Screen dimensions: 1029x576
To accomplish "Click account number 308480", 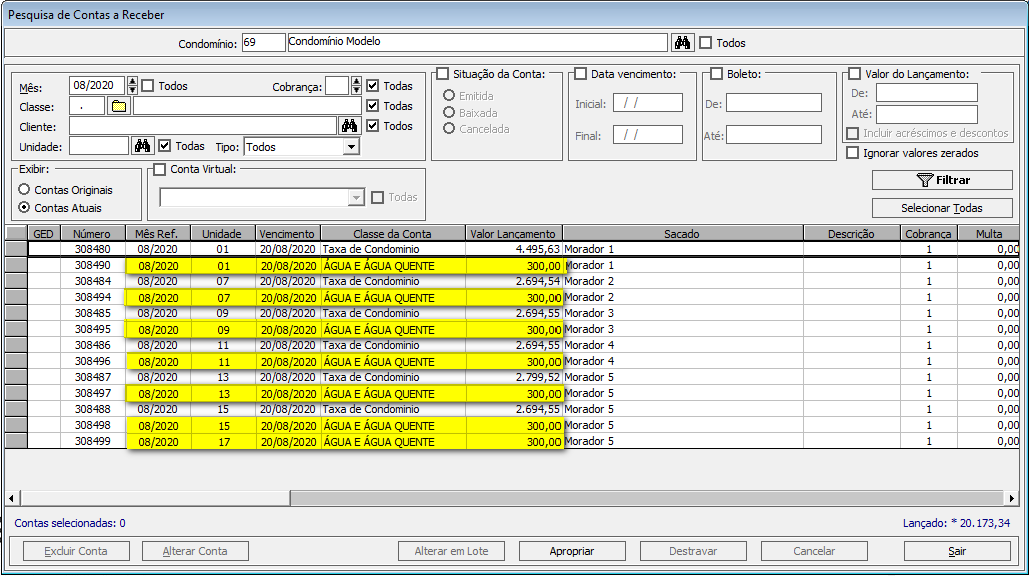I will click(x=92, y=249).
